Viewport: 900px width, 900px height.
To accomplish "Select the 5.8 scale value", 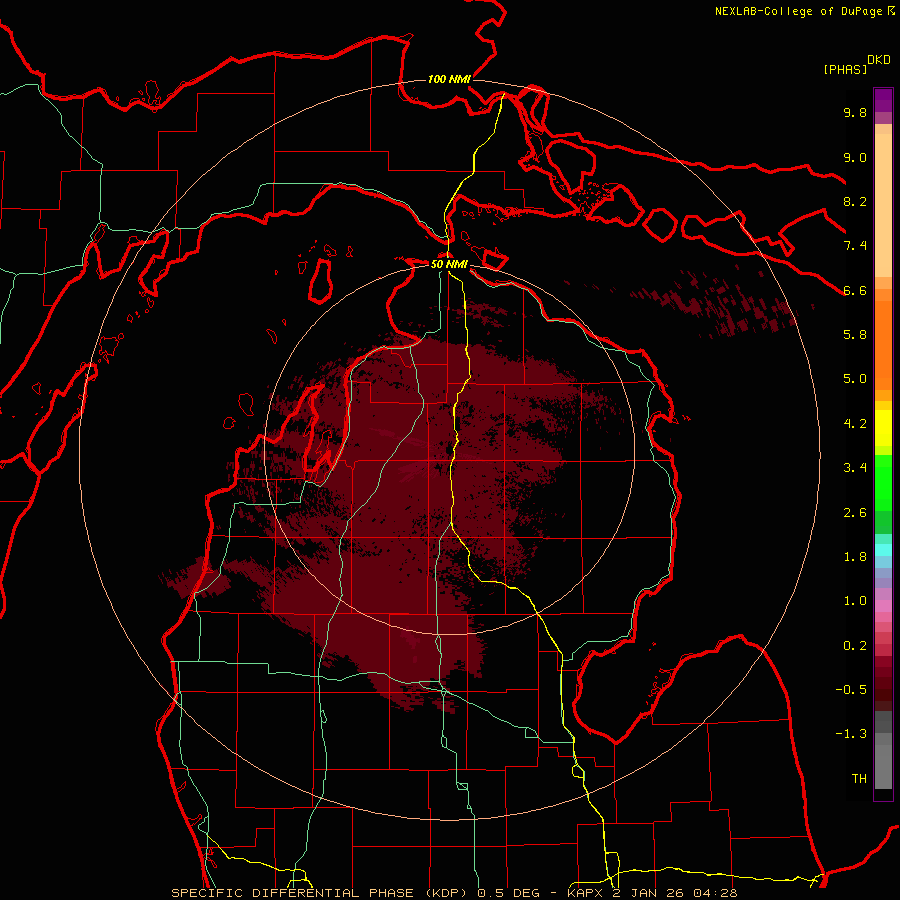I will point(855,334).
